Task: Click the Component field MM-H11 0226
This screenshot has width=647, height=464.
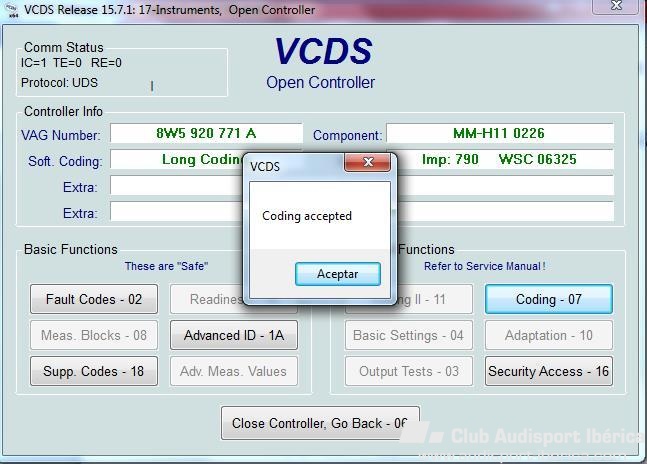Action: pos(500,133)
